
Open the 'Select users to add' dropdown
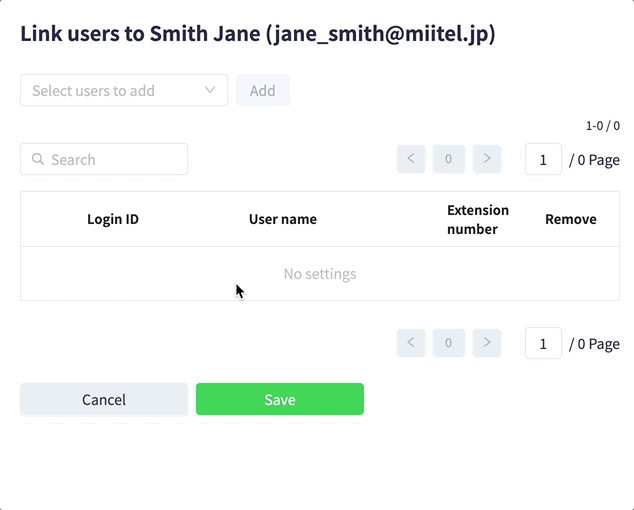tap(124, 90)
